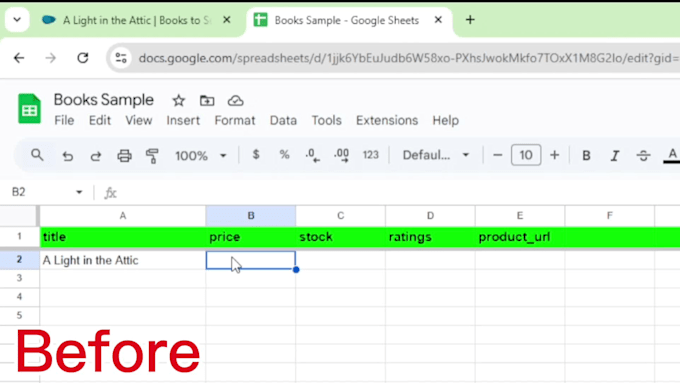This screenshot has height=383, width=680.
Task: Select row 3 header
Action: pyautogui.click(x=19, y=278)
